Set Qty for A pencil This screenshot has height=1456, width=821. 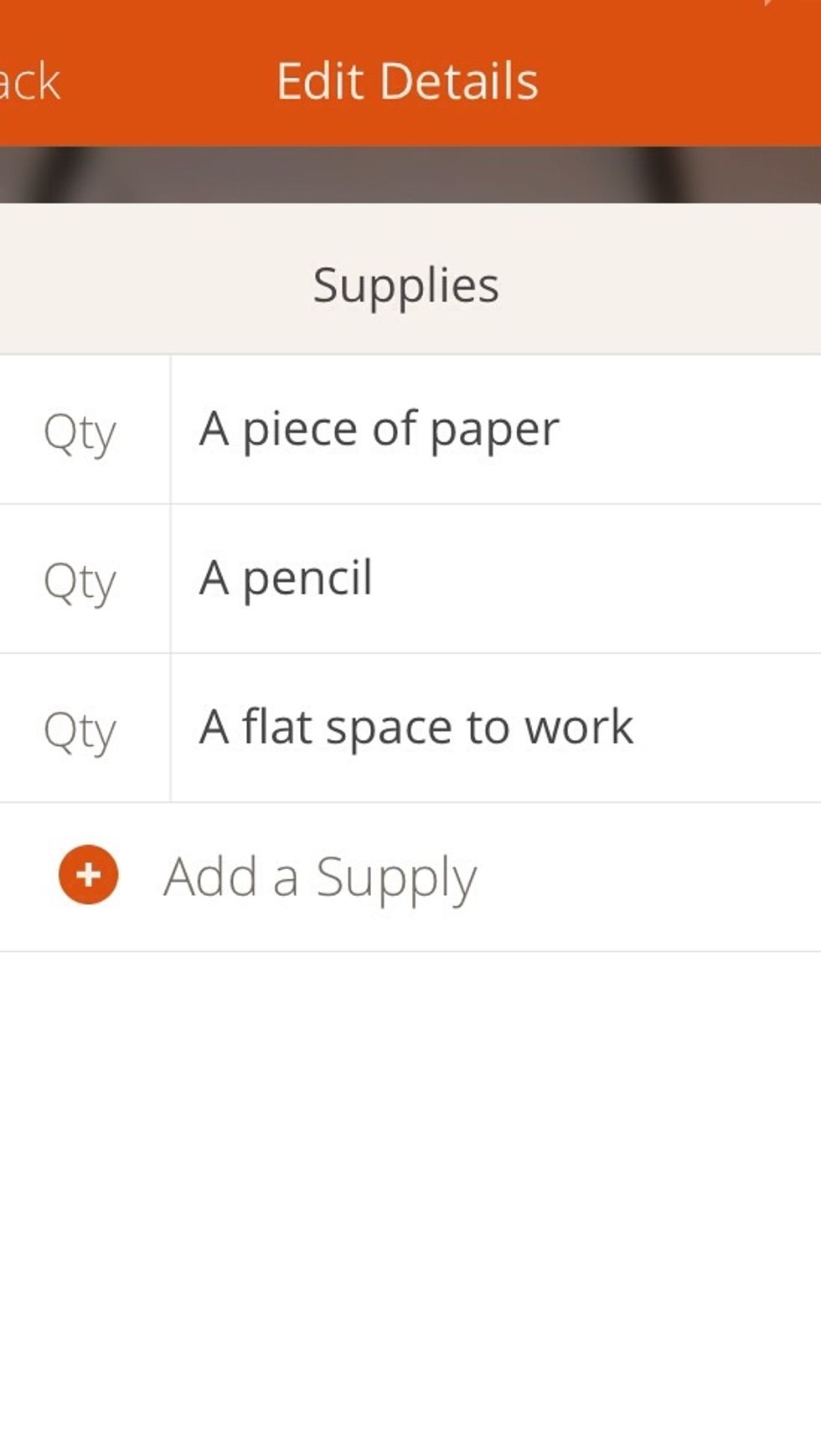(x=80, y=581)
